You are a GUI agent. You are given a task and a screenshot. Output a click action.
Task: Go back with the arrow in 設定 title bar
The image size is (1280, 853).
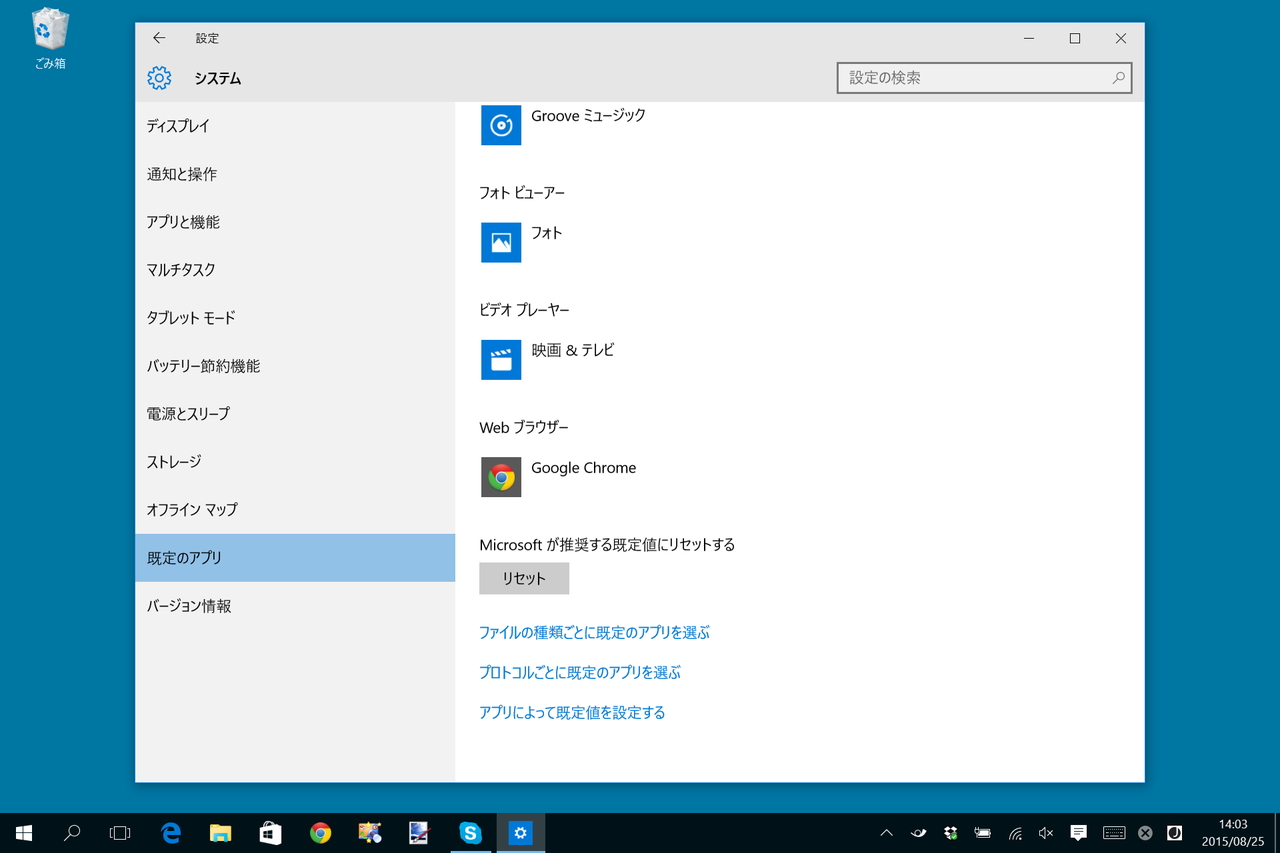[159, 38]
